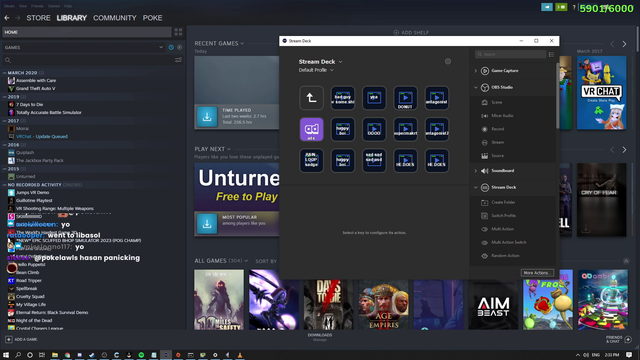Collapse the MARCH 2020 group in Steam
640x360 pixels.
tap(4, 73)
